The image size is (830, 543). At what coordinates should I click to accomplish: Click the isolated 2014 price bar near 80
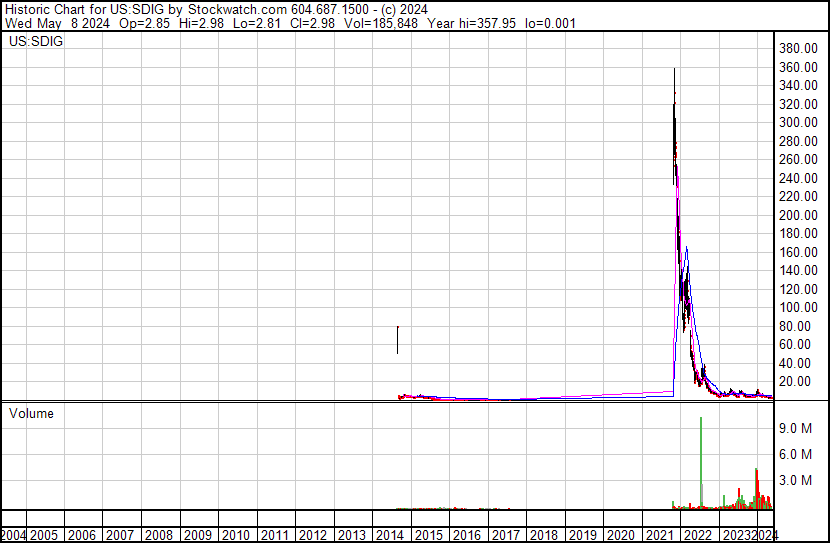click(x=398, y=340)
